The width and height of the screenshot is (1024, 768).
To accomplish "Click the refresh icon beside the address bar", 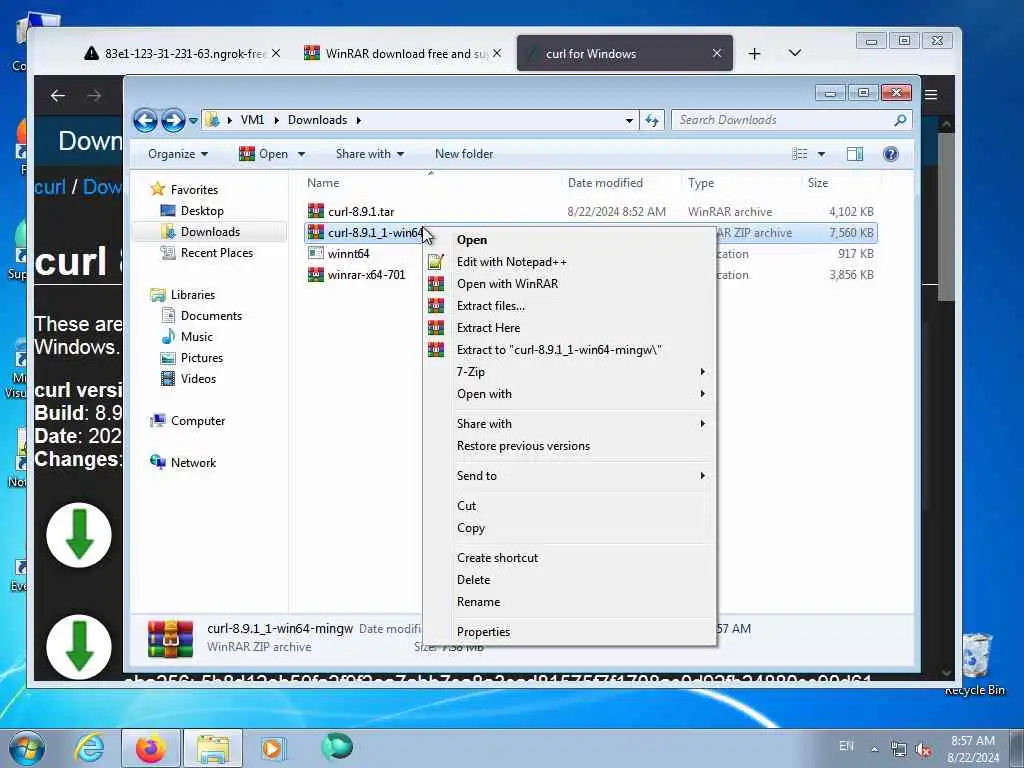I will click(652, 120).
